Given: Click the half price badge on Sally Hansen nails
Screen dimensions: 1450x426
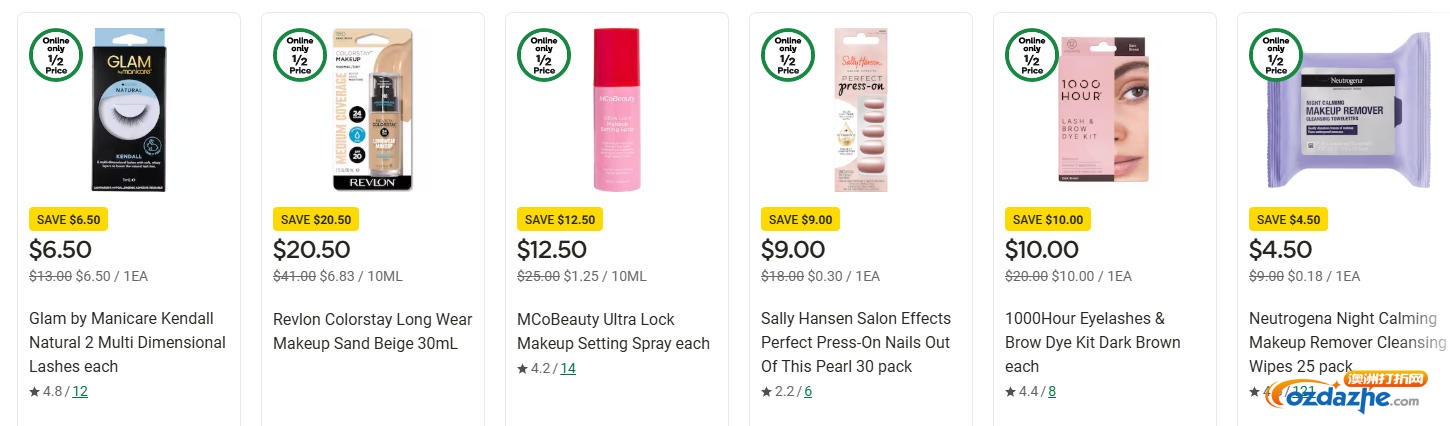Looking at the screenshot, I should coord(788,55).
